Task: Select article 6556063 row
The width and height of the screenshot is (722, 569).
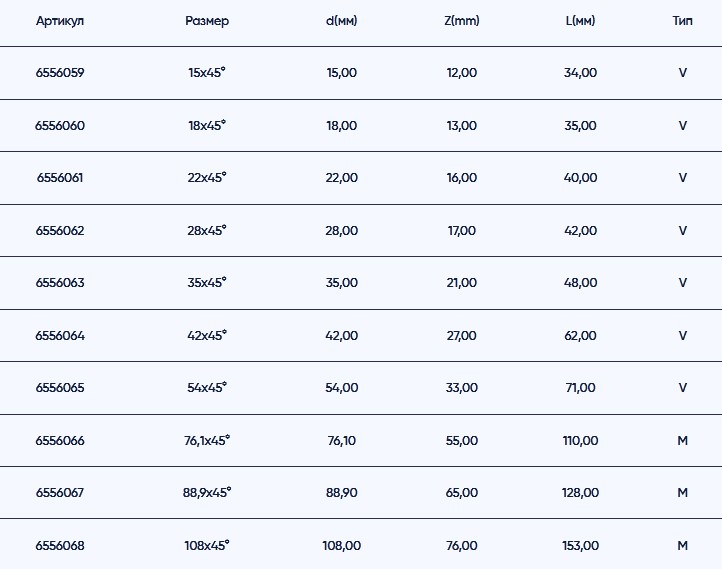Action: pyautogui.click(x=60, y=283)
